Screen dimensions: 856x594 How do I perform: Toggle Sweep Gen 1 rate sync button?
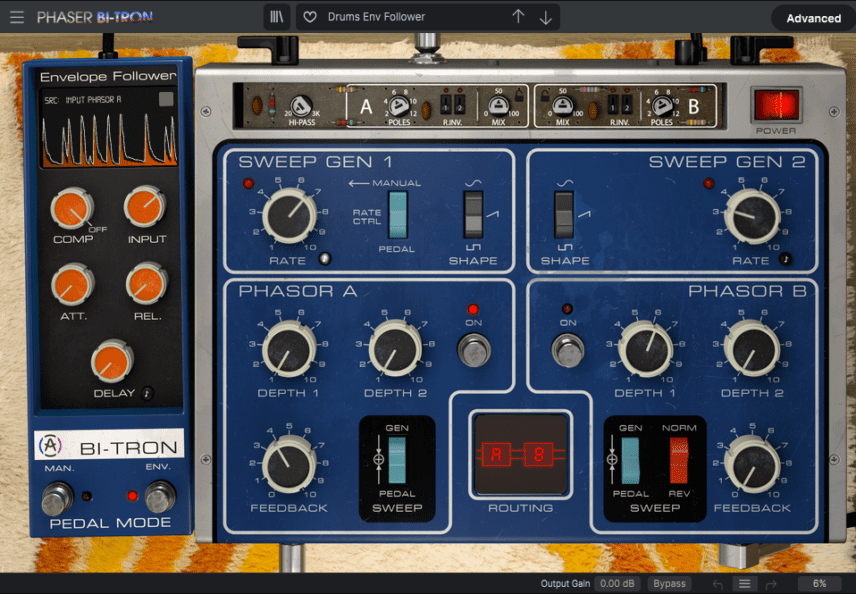325,258
